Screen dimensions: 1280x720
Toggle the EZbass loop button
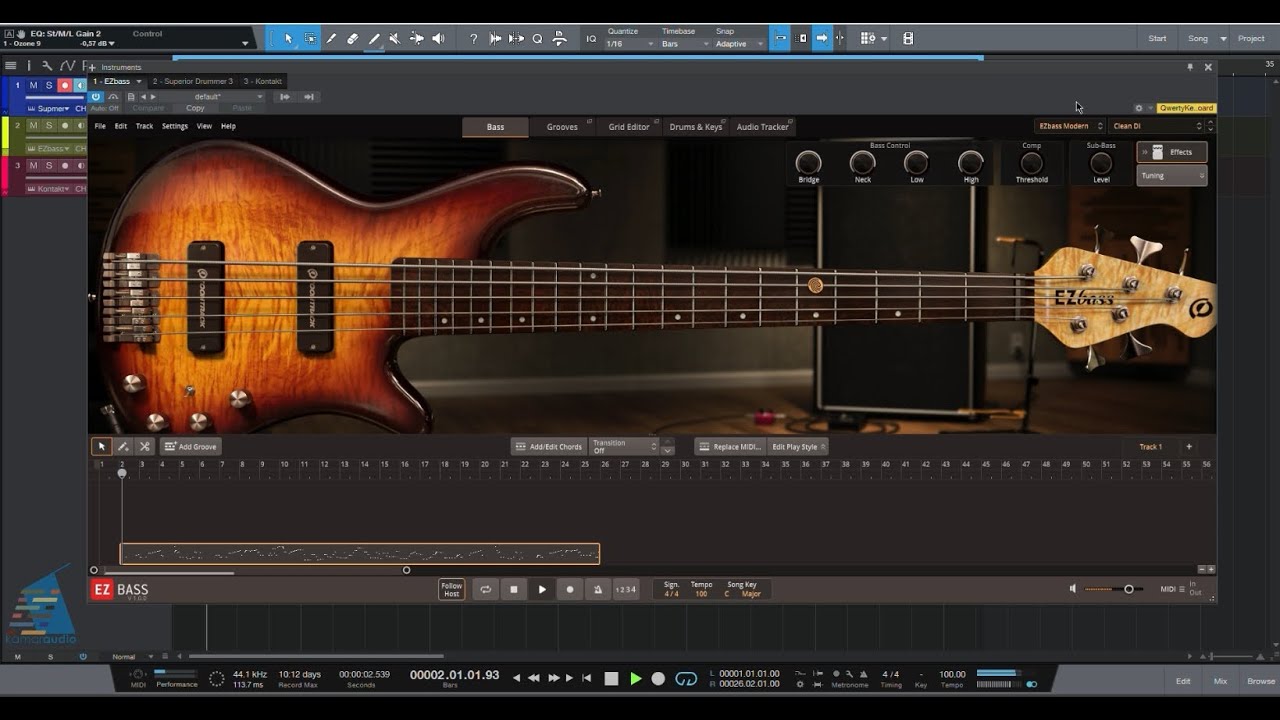pyautogui.click(x=485, y=590)
